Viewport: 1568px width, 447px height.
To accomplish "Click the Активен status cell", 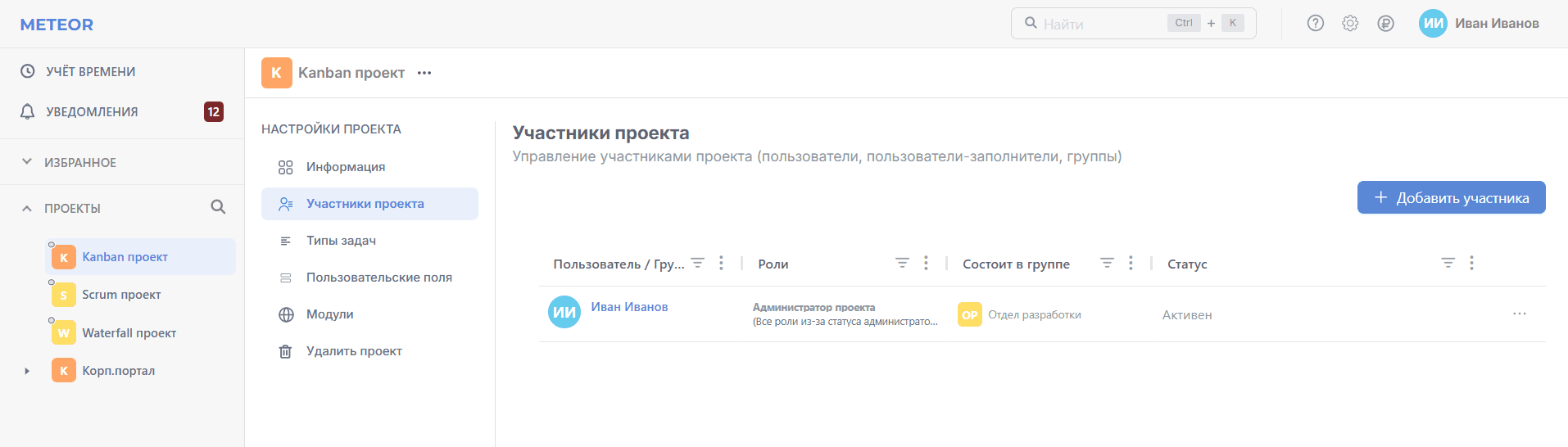I will [x=1187, y=314].
